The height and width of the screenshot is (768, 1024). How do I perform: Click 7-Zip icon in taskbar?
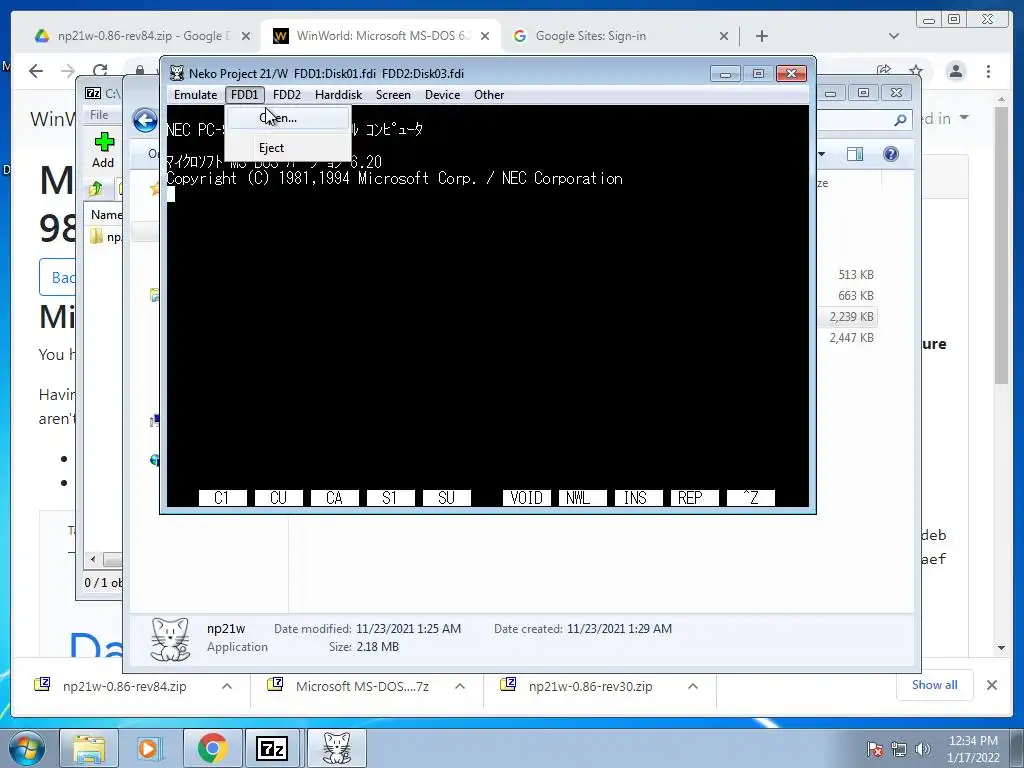[x=272, y=748]
